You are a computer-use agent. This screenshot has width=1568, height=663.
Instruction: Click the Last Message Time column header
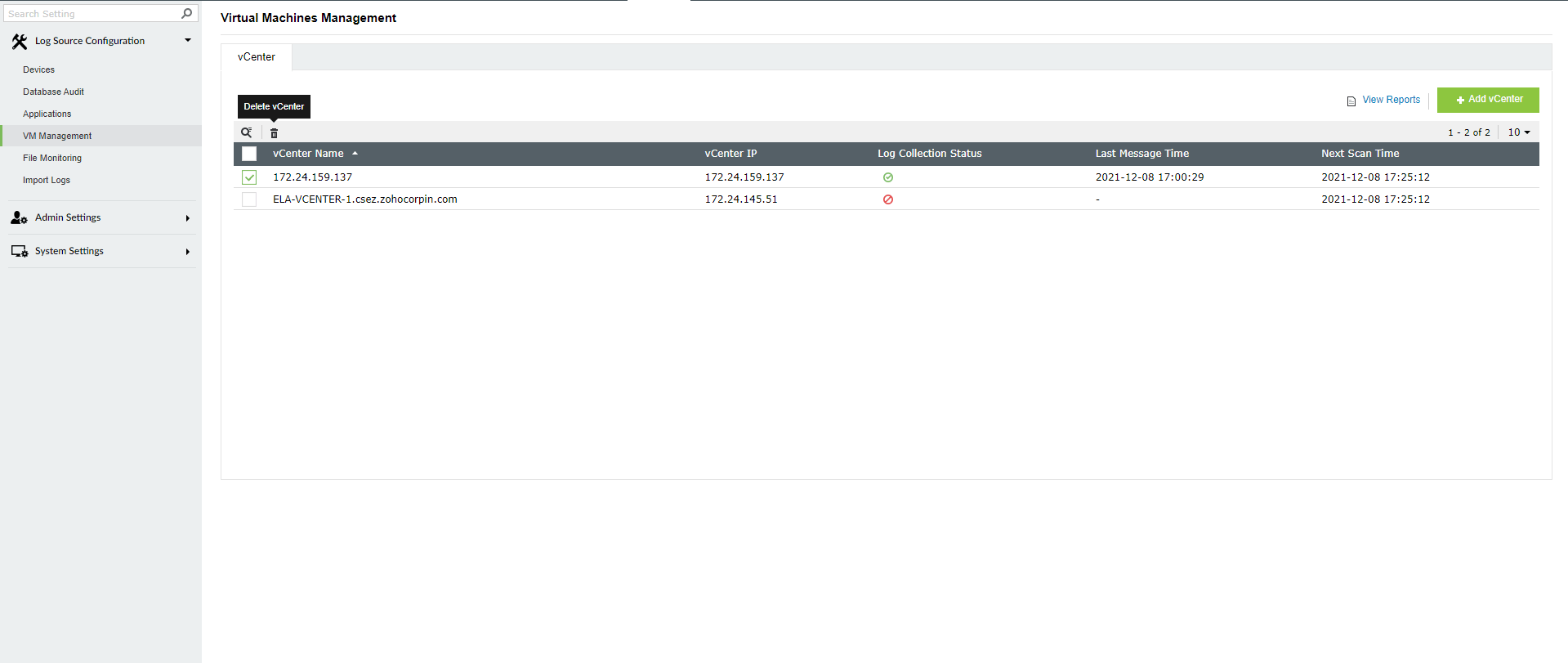coord(1141,154)
